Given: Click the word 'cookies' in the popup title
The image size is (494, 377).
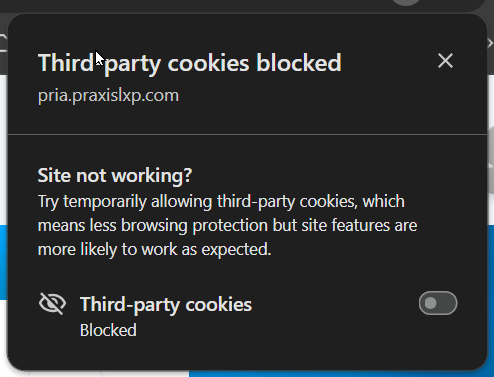Looking at the screenshot, I should (x=208, y=63).
